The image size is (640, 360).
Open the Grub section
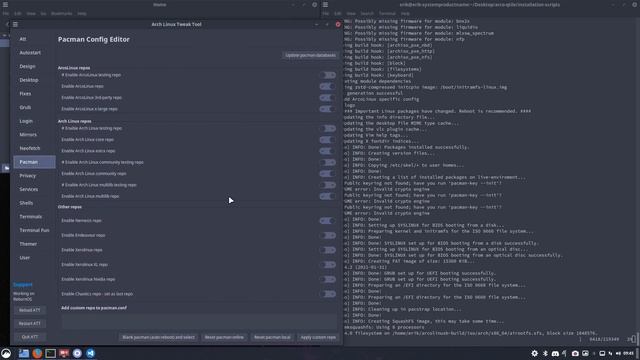click(34, 107)
